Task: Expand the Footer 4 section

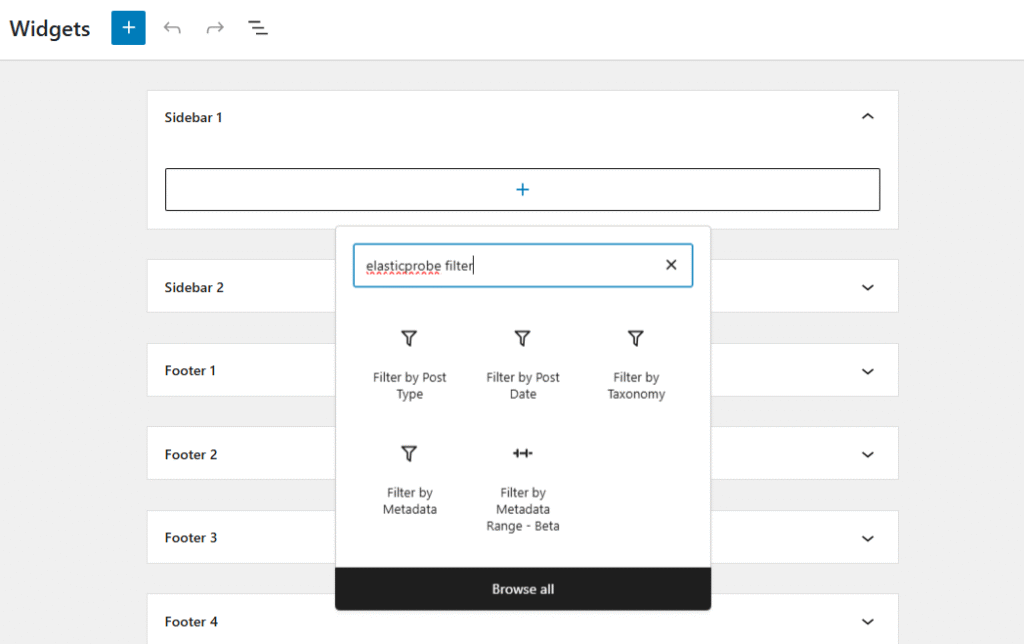Action: [x=868, y=621]
